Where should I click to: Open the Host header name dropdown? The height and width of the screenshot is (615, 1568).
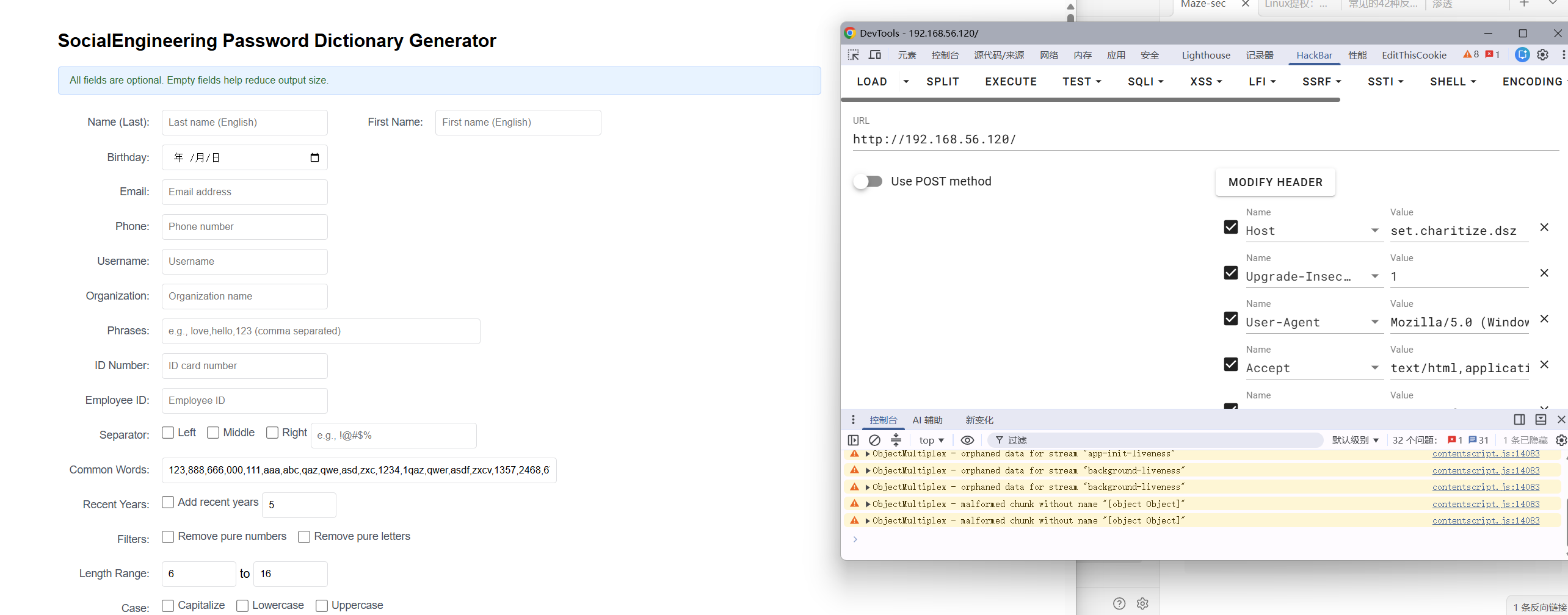[1375, 231]
